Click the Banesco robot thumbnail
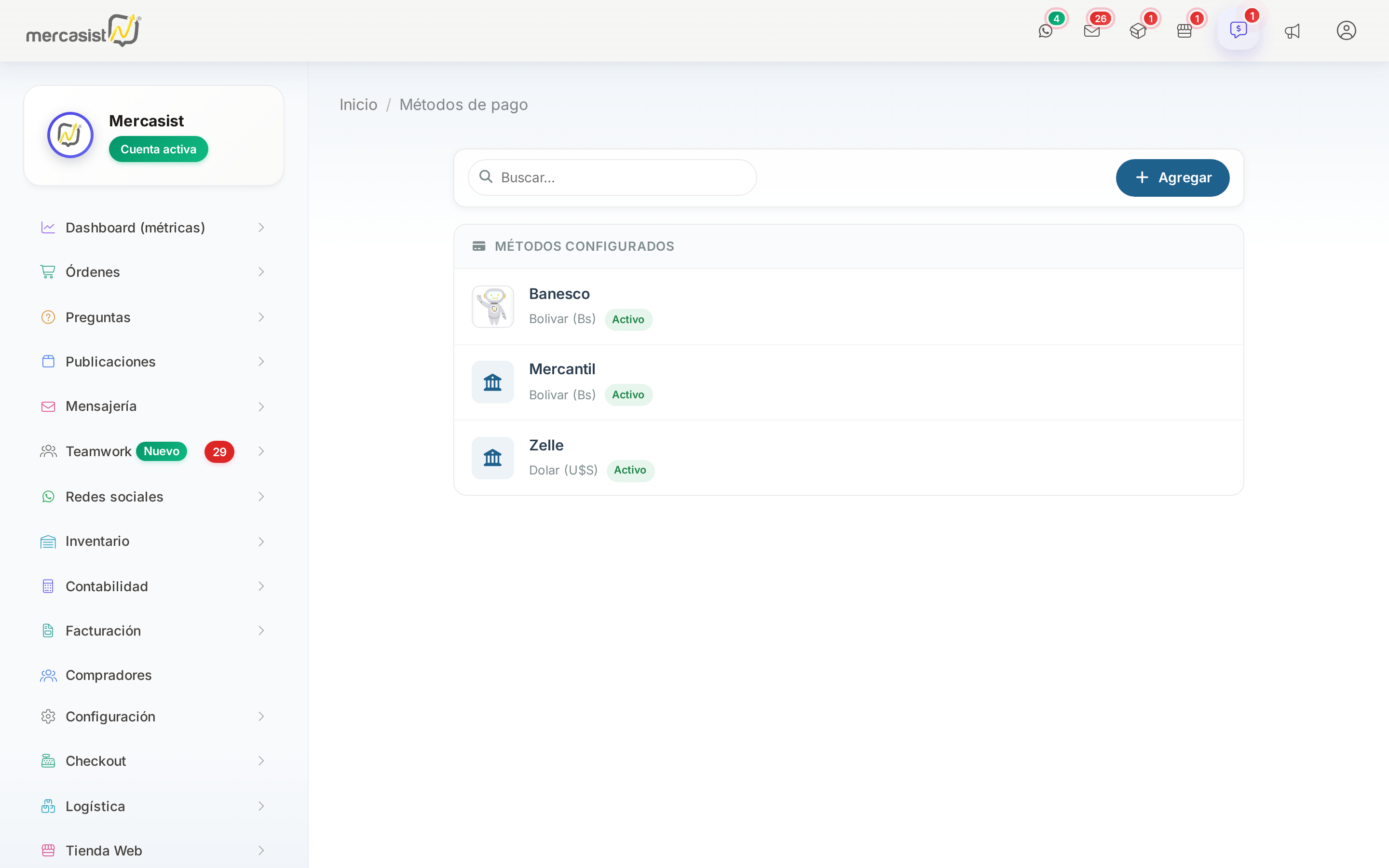Screen dimensions: 1389x868 tap(492, 307)
